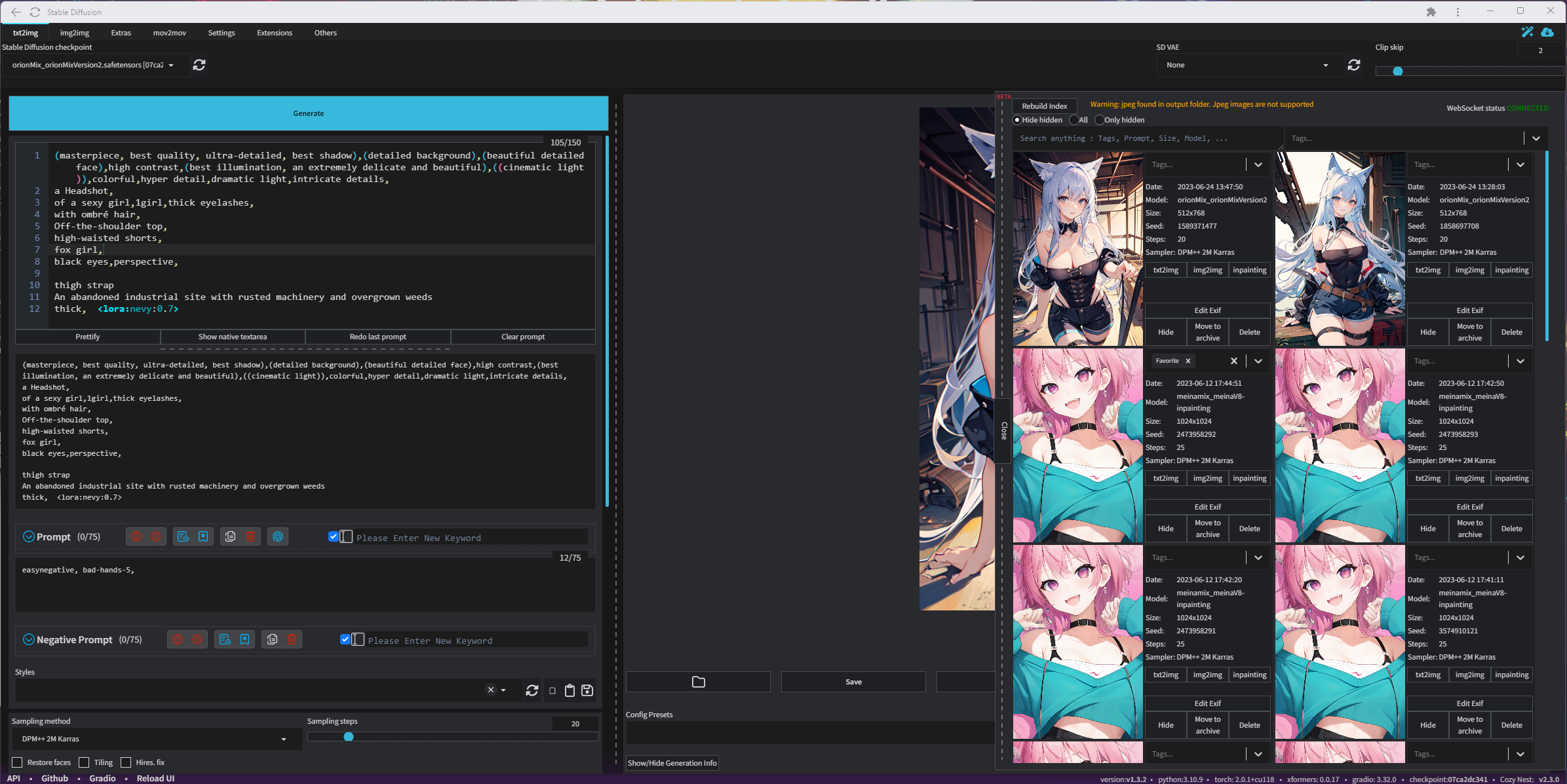Remove the Favorite tag via its x
This screenshot has width=1567, height=784.
(1188, 361)
